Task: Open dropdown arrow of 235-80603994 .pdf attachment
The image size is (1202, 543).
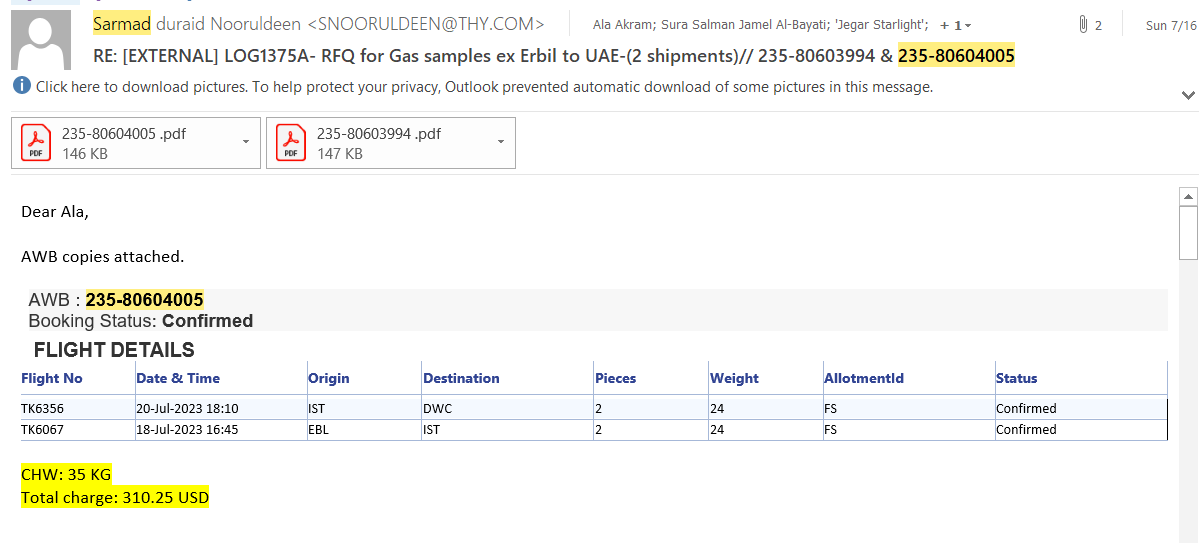Action: pyautogui.click(x=501, y=142)
